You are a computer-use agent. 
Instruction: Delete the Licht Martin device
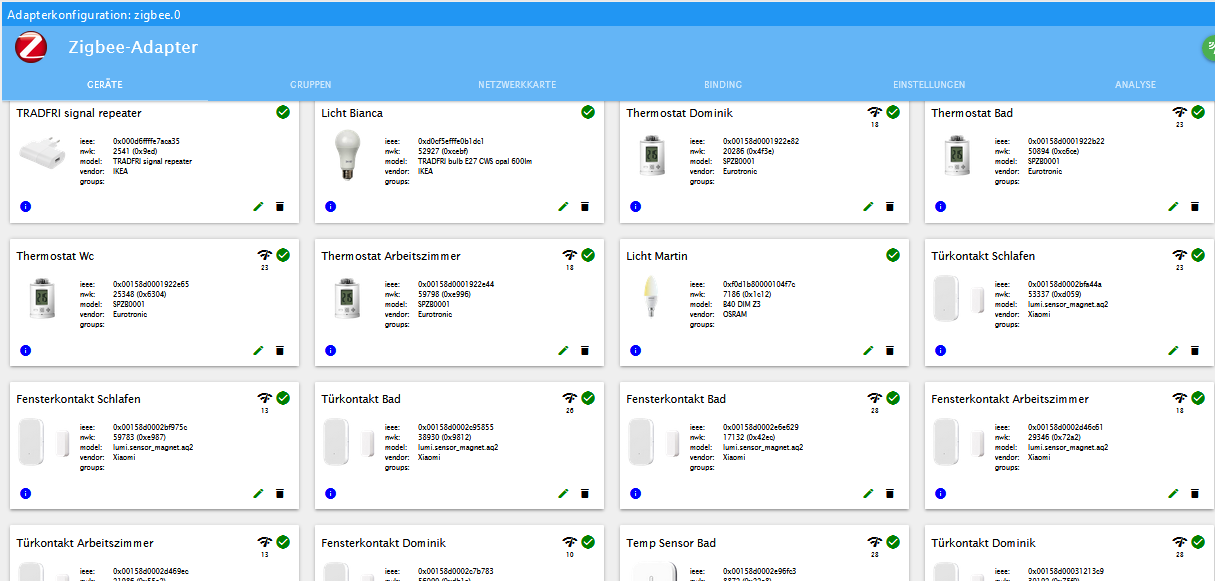pyautogui.click(x=890, y=350)
